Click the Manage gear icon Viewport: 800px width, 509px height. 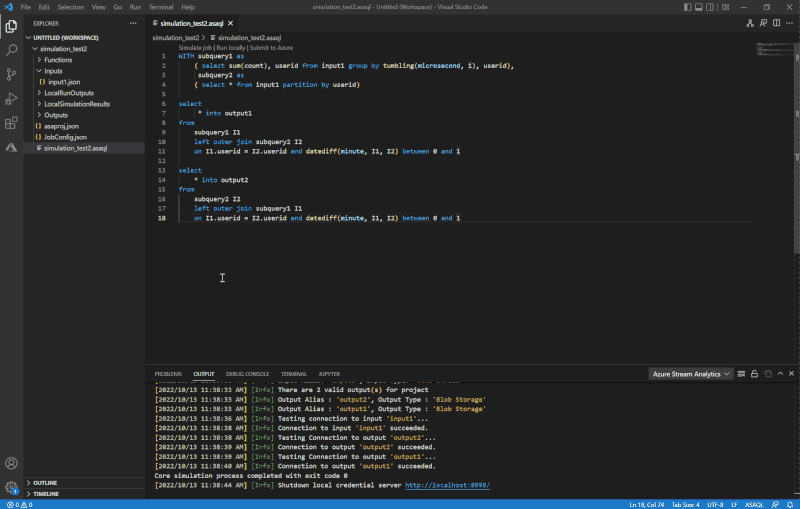[11, 488]
